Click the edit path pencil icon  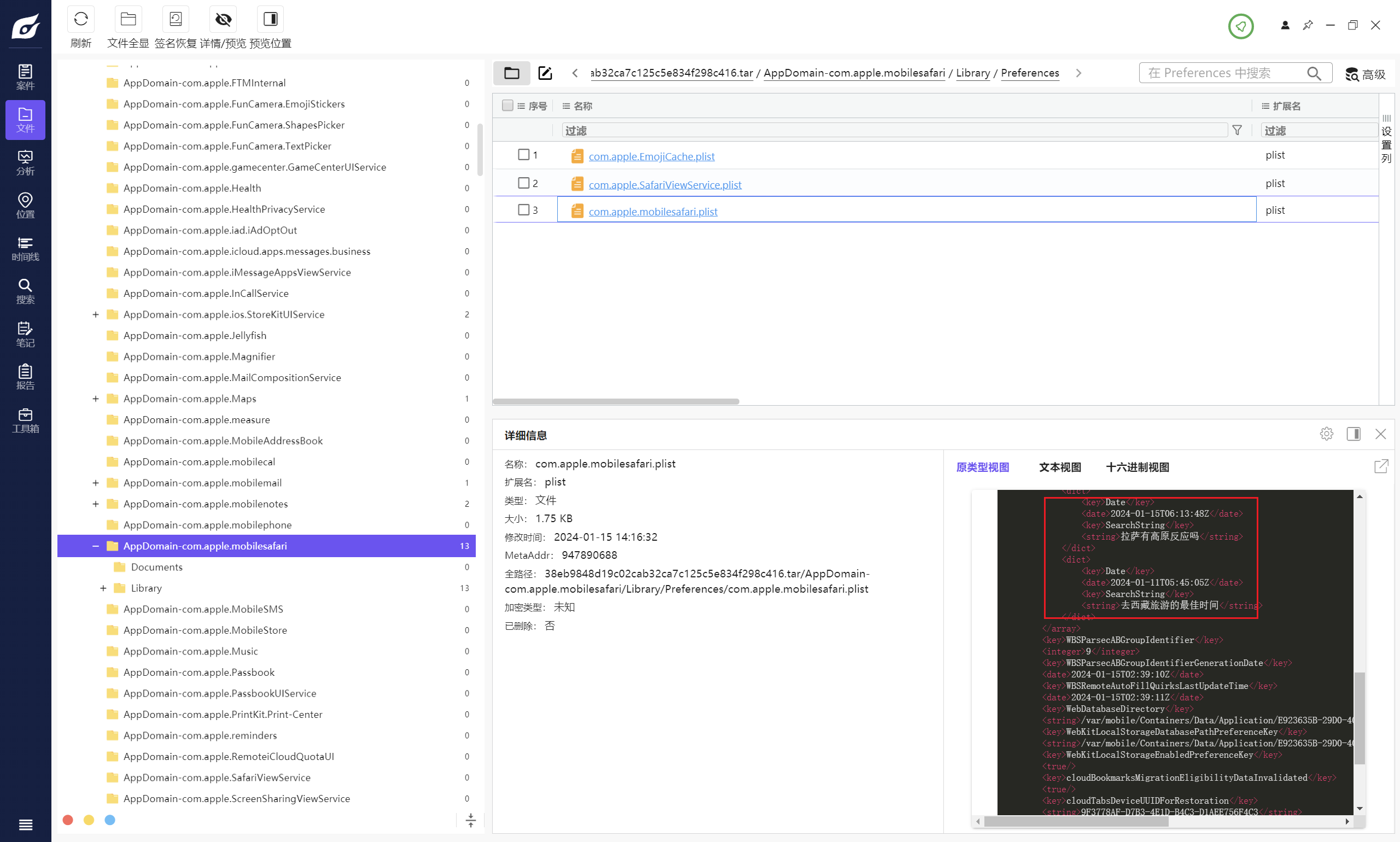[544, 73]
